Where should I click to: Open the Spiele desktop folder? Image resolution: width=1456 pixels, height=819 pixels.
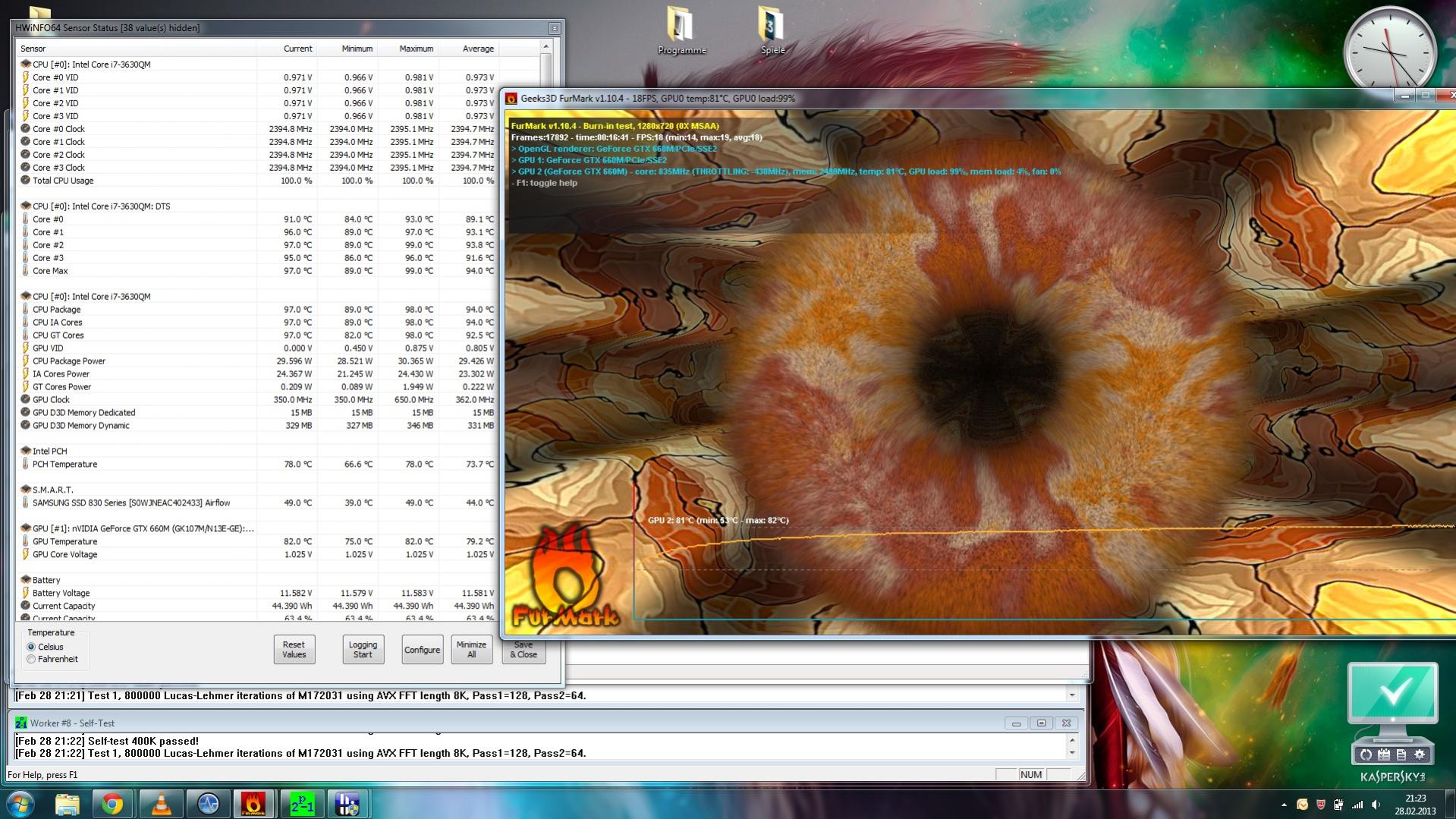coord(772,30)
